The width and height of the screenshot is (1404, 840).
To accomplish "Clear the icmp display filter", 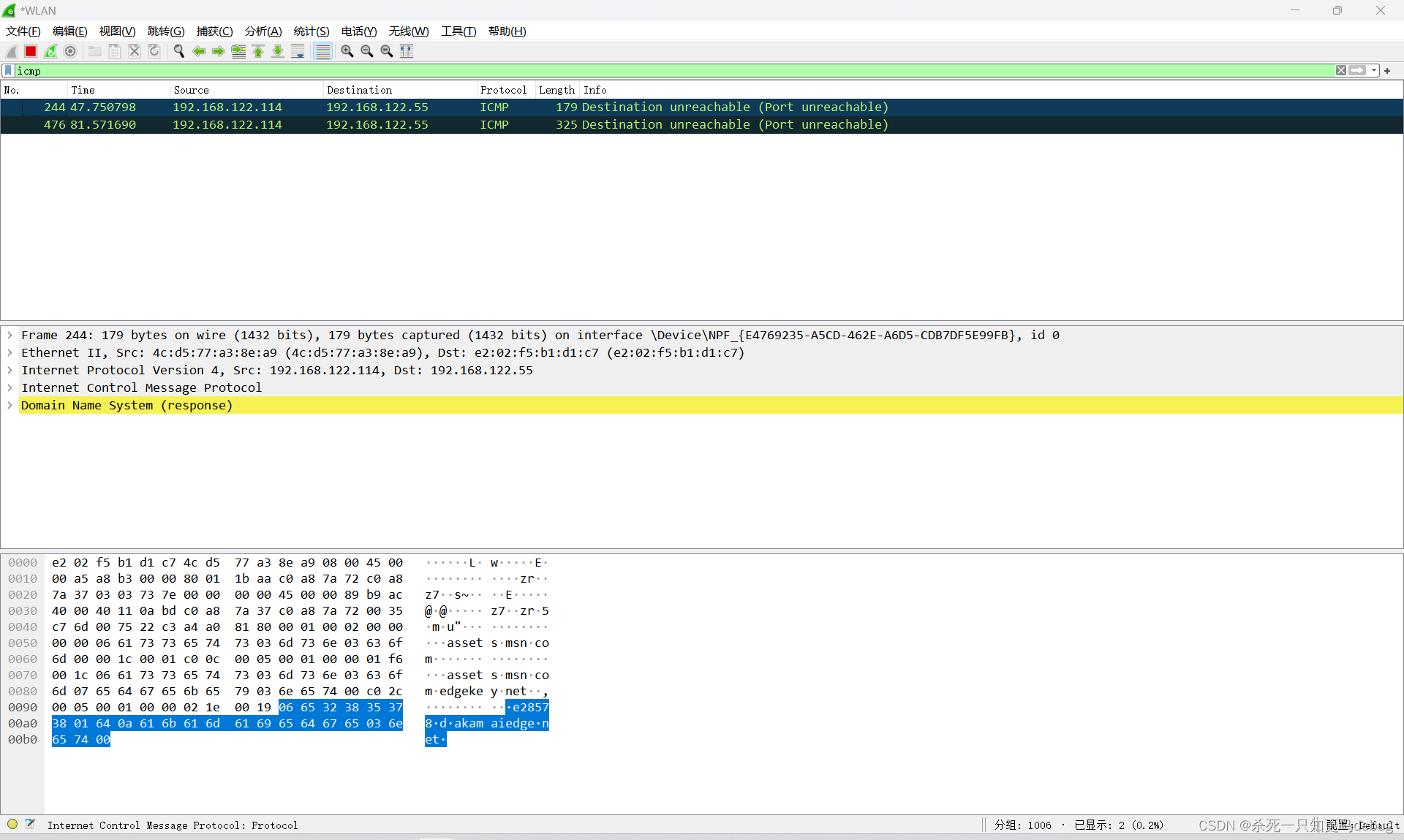I will pos(1340,70).
